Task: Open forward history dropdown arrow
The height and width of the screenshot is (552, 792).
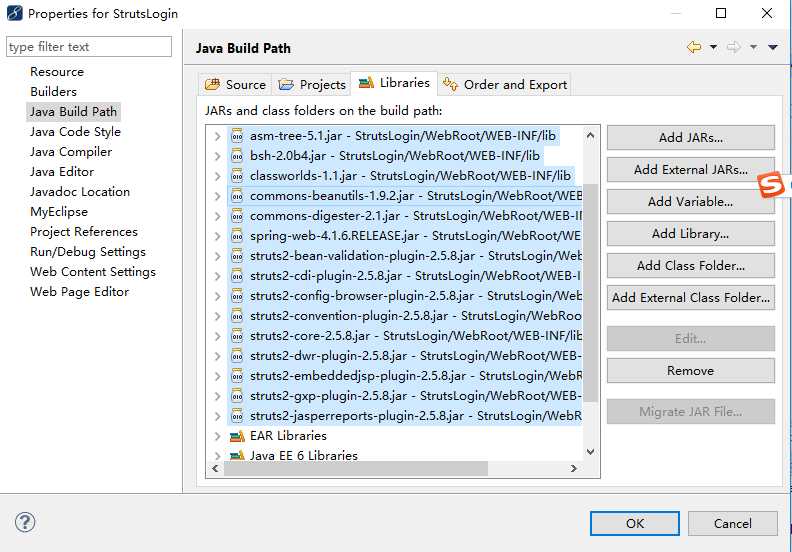Action: point(753,47)
